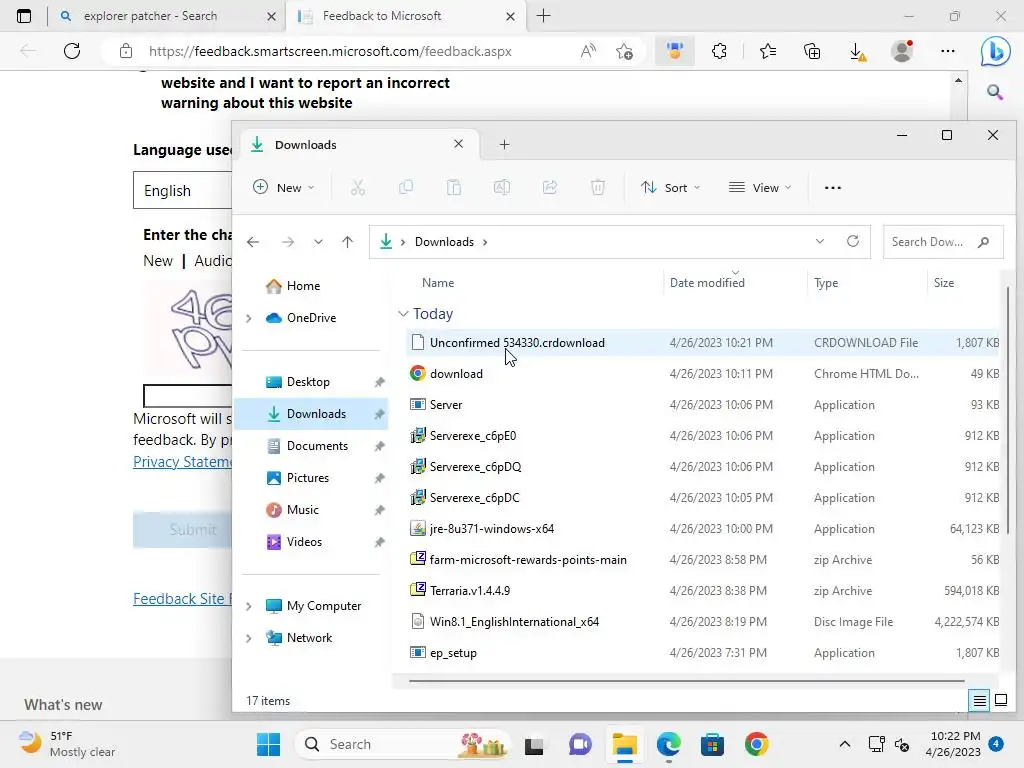This screenshot has width=1024, height=768.
Task: Click the captcha characters input box
Action: [187, 396]
